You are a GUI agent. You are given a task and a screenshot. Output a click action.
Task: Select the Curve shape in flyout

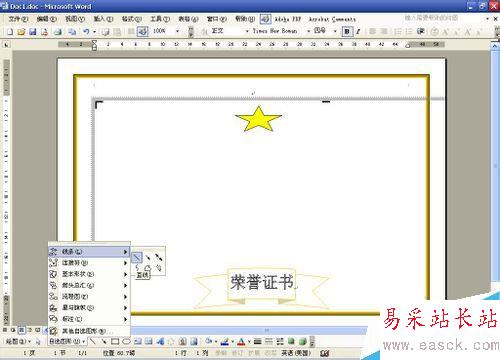(x=137, y=268)
